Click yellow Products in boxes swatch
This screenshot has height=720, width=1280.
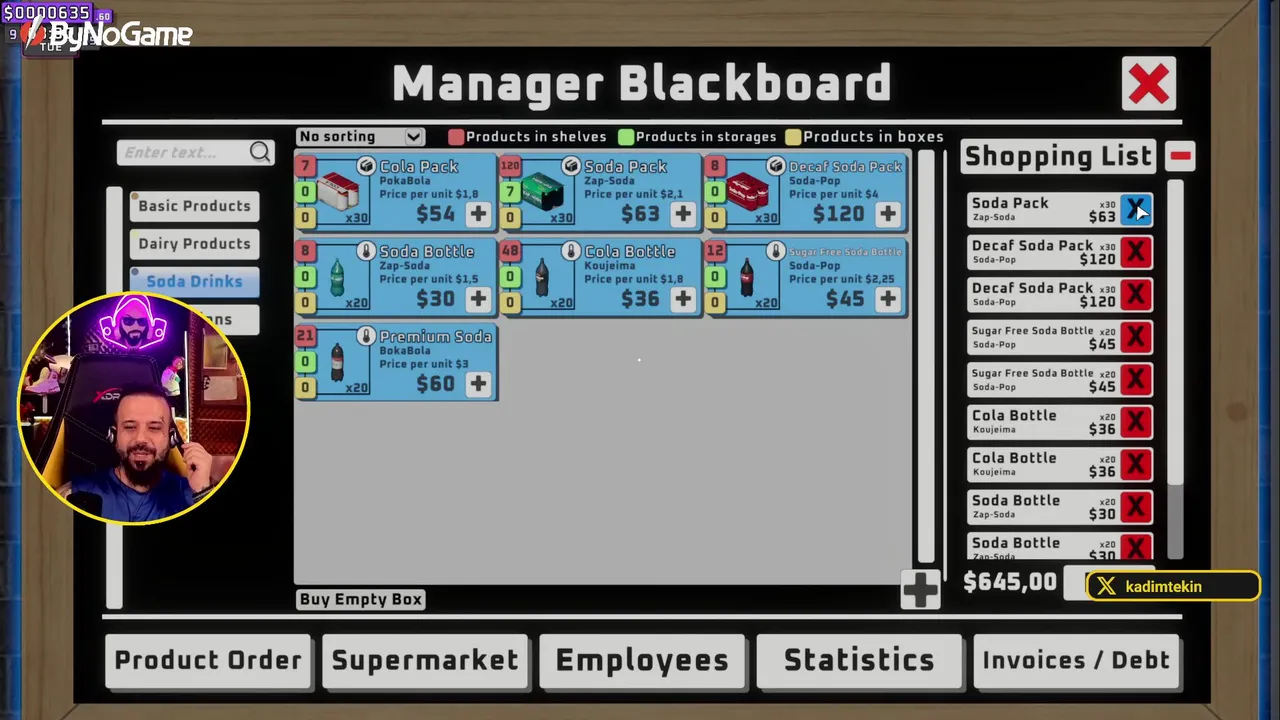point(793,137)
